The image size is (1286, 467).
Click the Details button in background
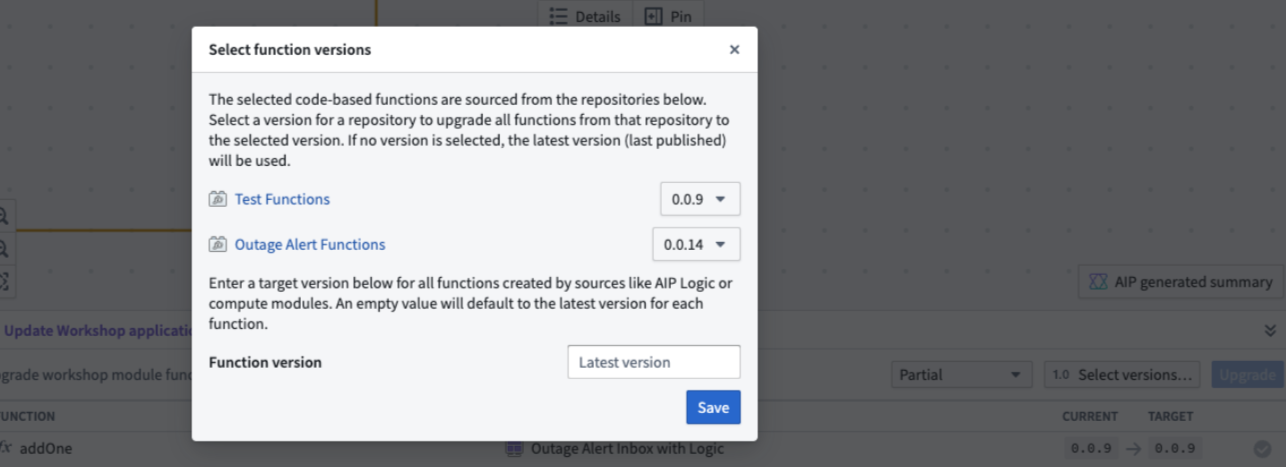point(585,16)
